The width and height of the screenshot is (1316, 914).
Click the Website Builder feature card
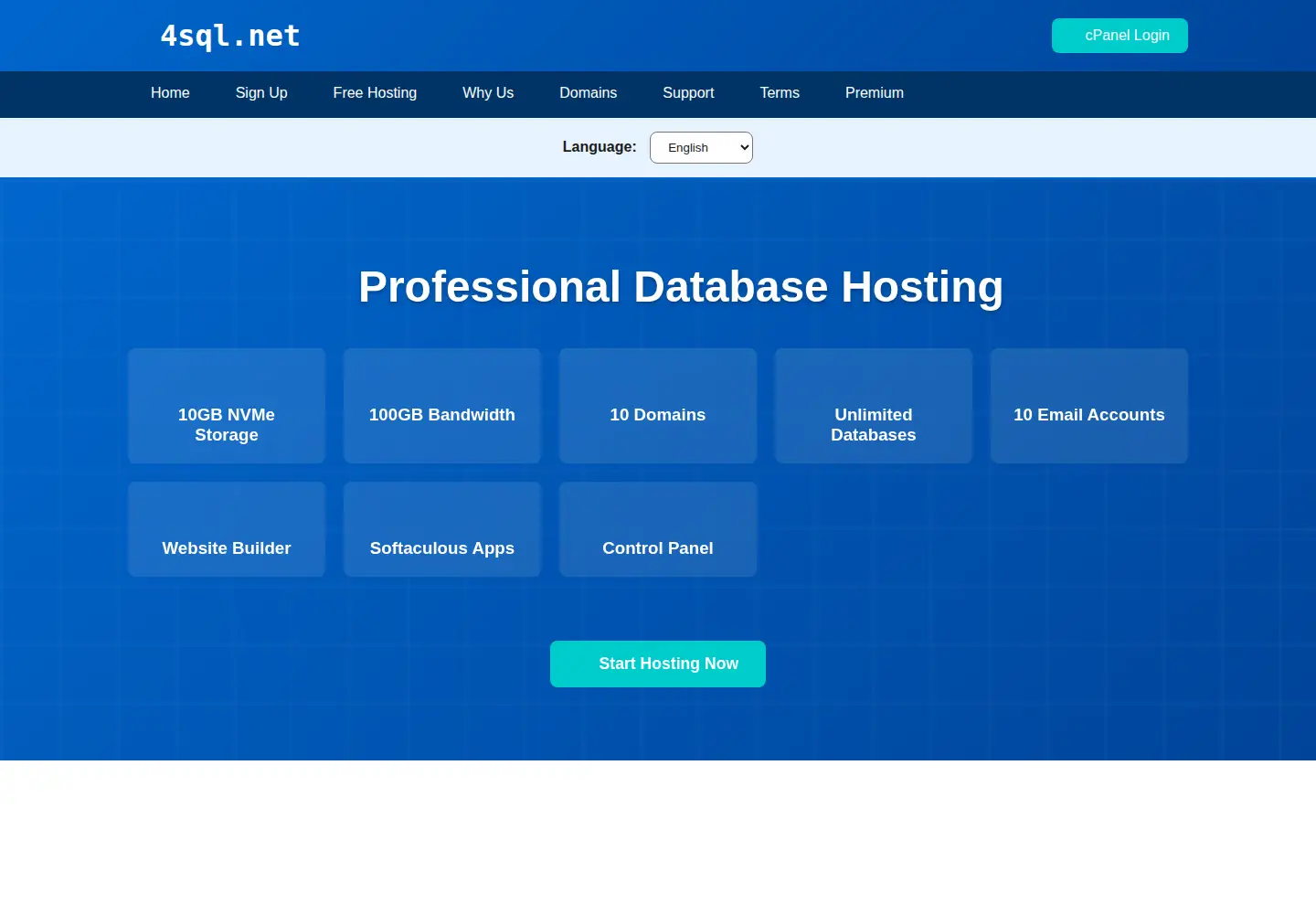[227, 529]
